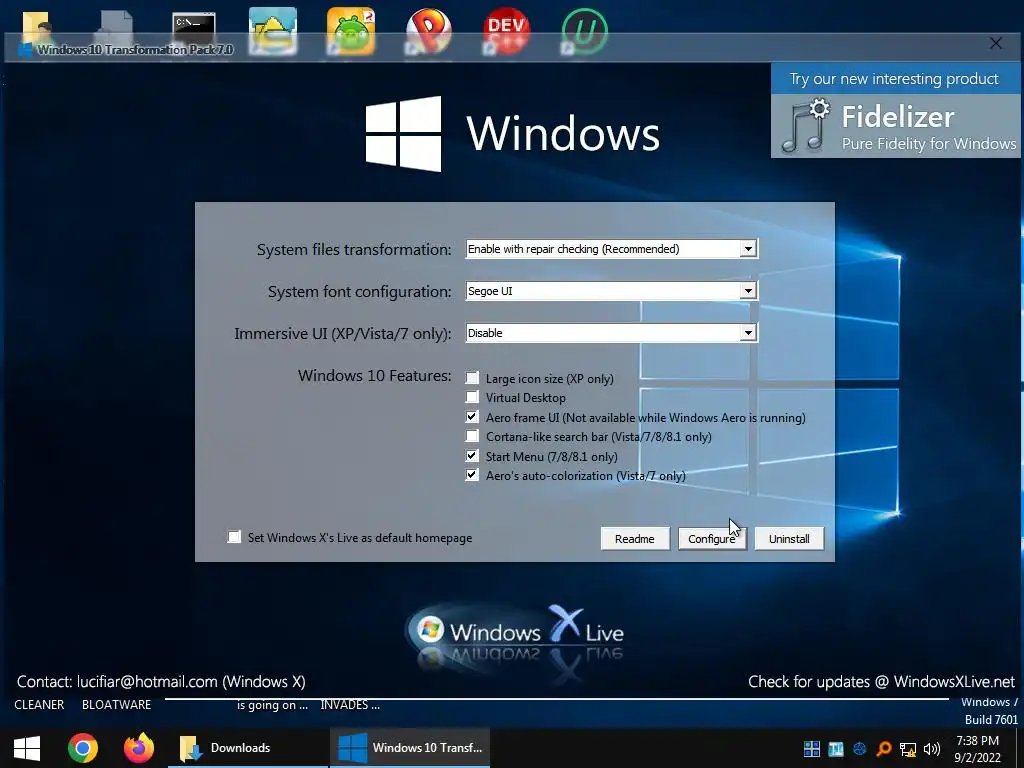This screenshot has width=1024, height=768.
Task: Click the light blue tile tray icon
Action: point(836,748)
